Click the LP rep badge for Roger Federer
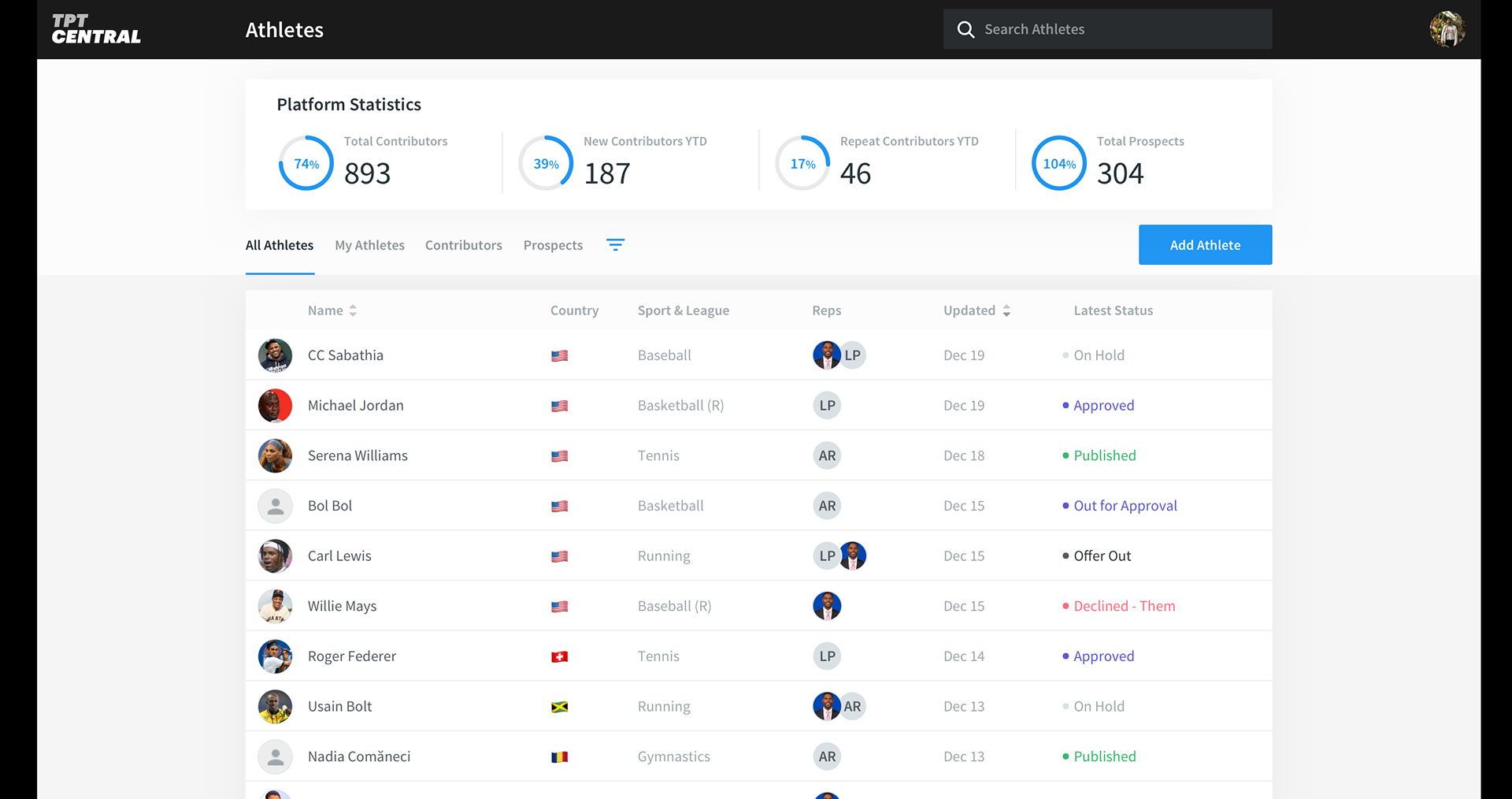This screenshot has height=799, width=1512. (827, 656)
